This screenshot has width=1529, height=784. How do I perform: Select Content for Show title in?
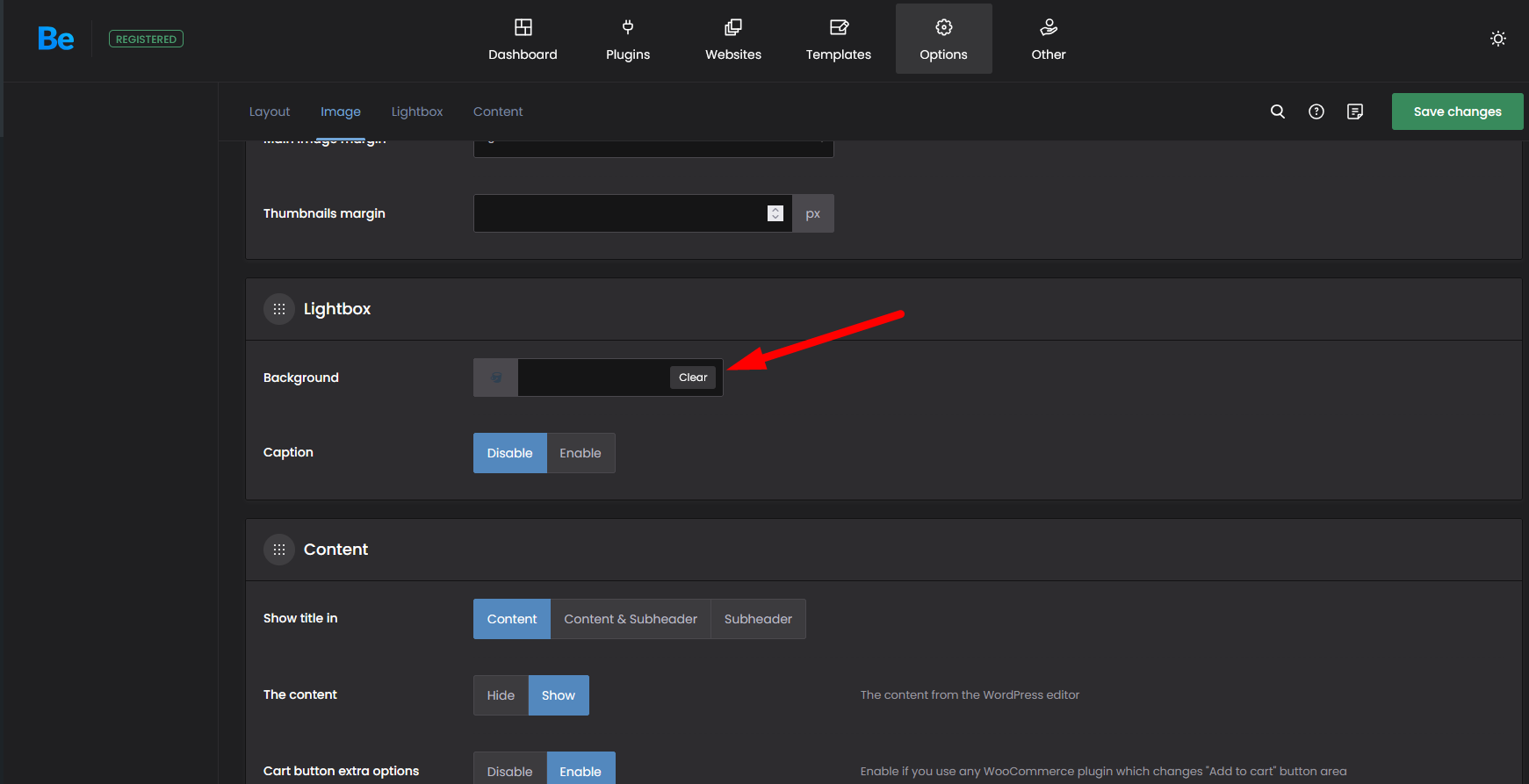[512, 619]
